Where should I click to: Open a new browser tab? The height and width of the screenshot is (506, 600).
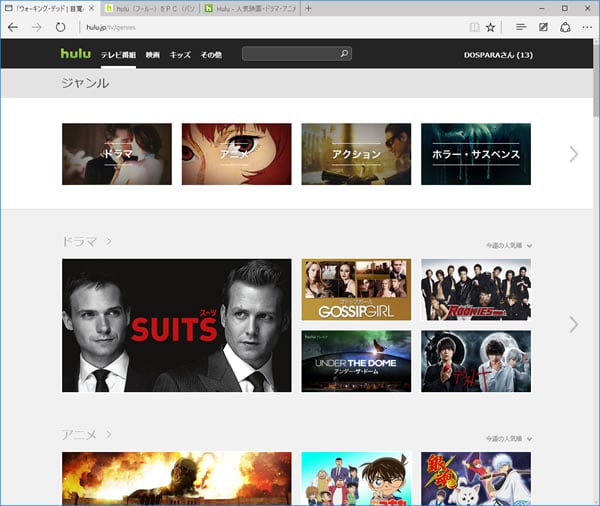tap(308, 8)
